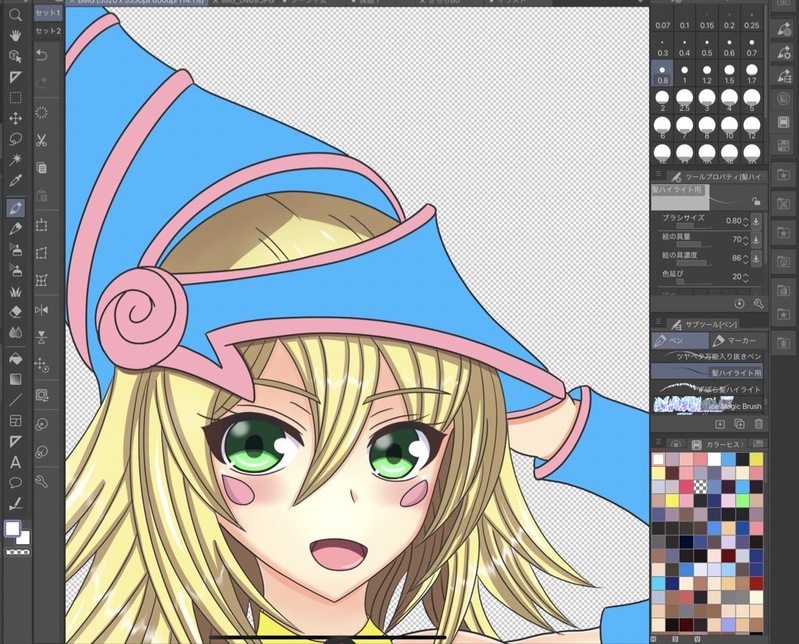Open the マーカー sub tool group tab
799x644 pixels.
click(x=737, y=340)
